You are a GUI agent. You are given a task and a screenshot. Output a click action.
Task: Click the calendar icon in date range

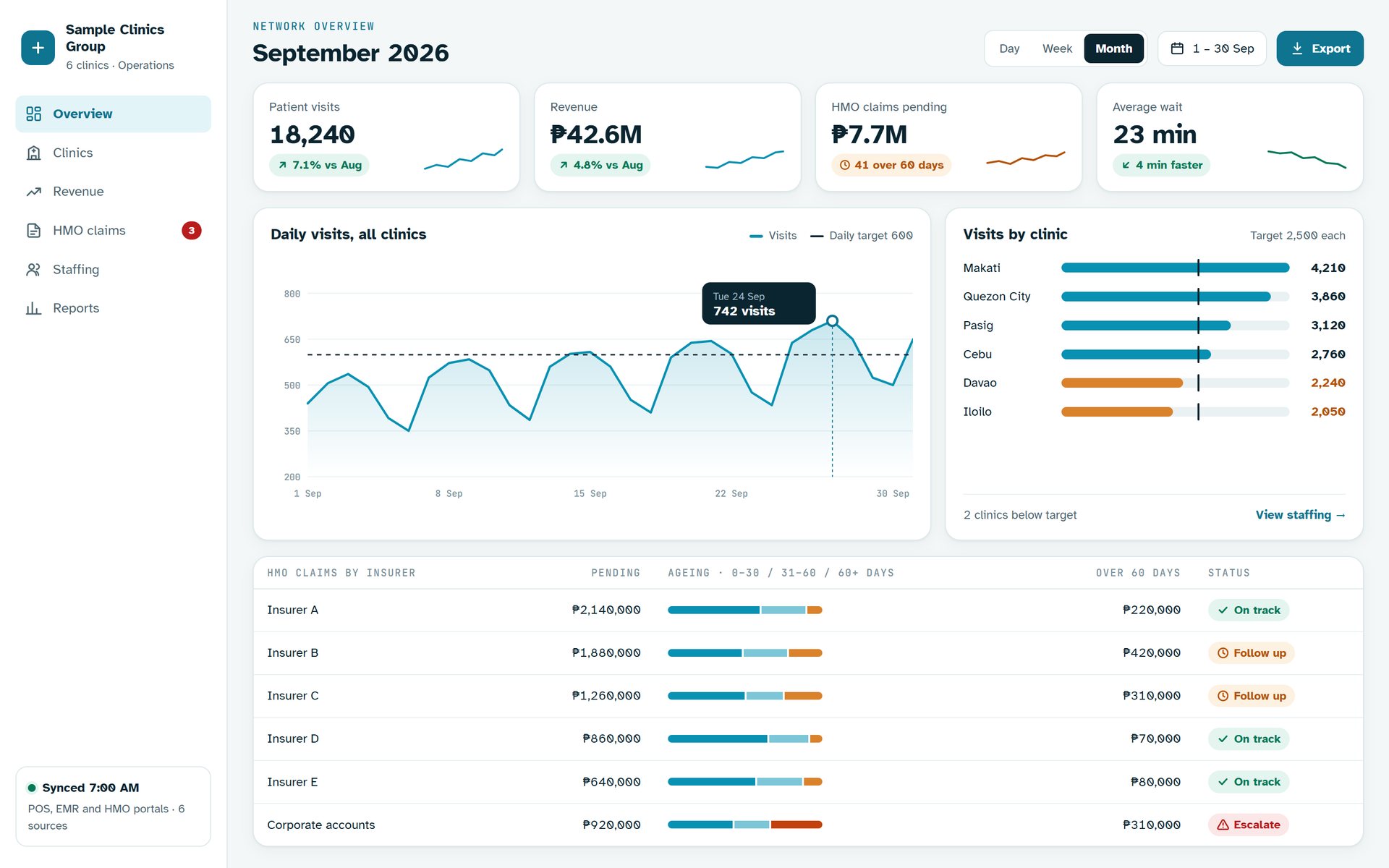click(1177, 48)
